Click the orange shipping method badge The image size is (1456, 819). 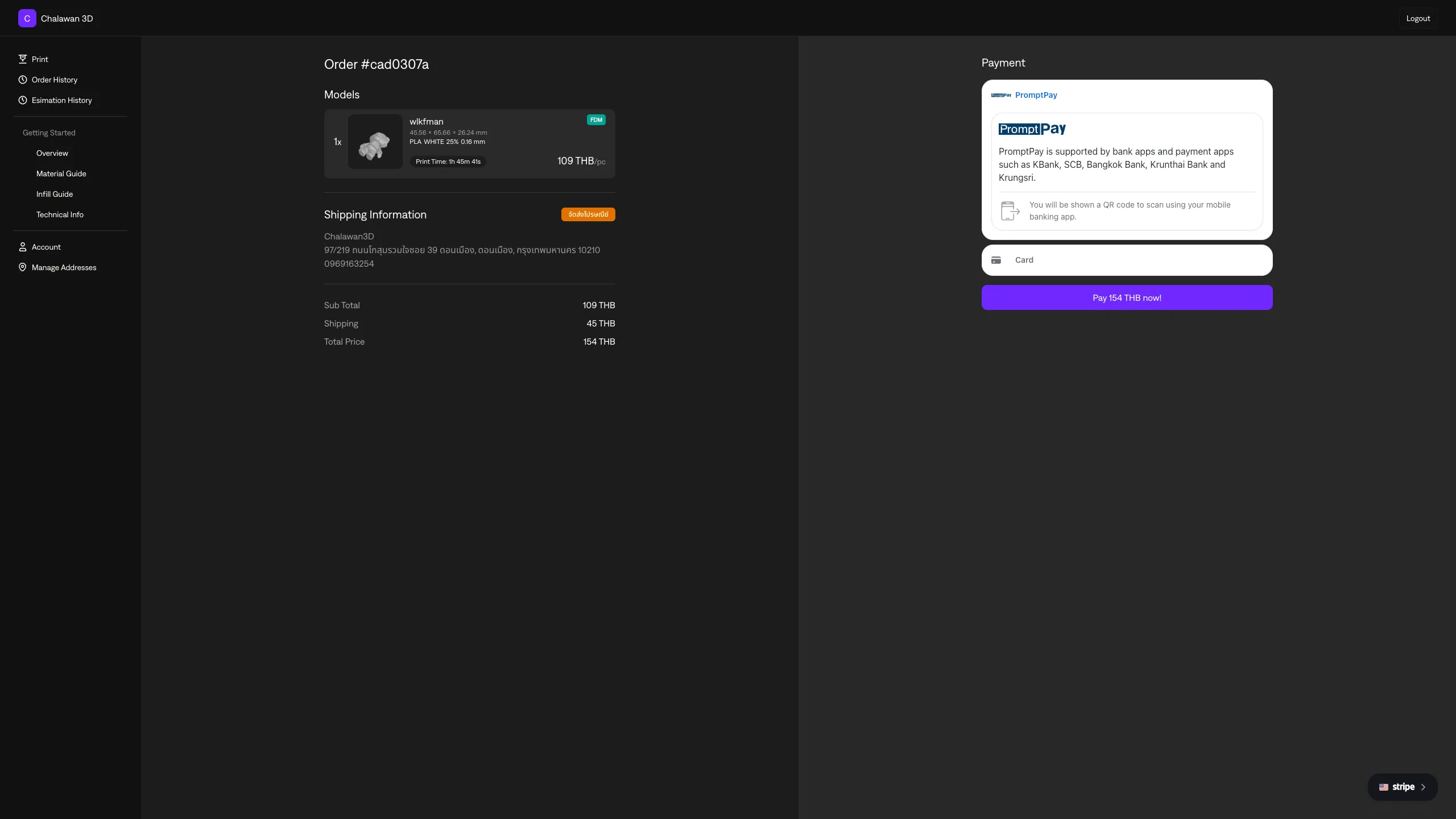pos(588,214)
